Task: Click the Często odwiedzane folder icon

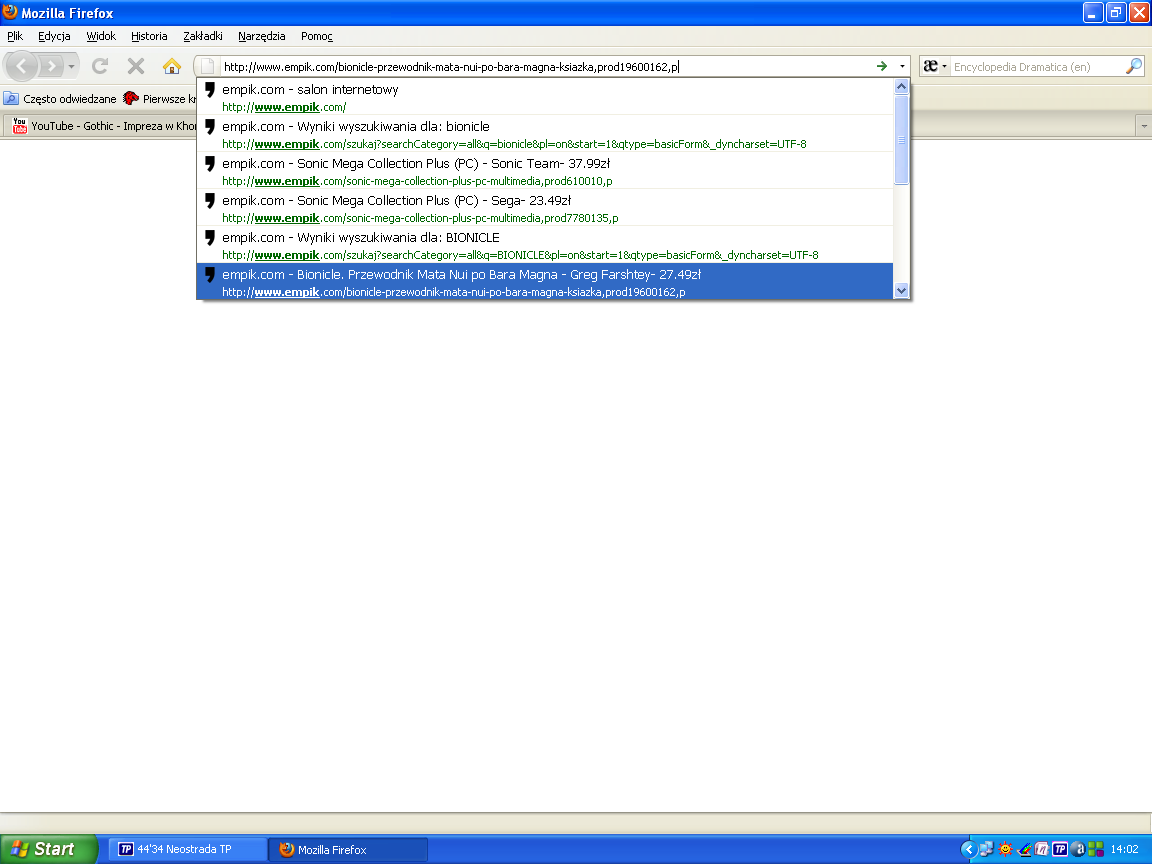Action: point(11,98)
